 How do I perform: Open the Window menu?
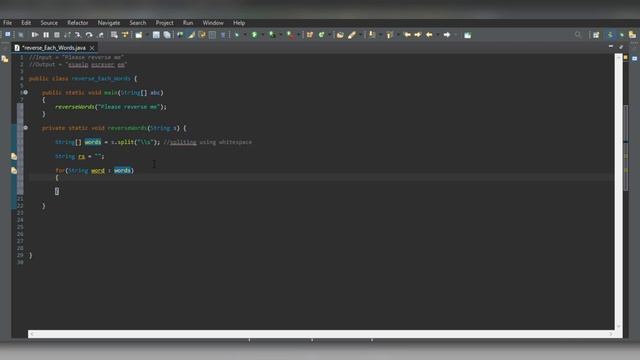click(x=213, y=23)
